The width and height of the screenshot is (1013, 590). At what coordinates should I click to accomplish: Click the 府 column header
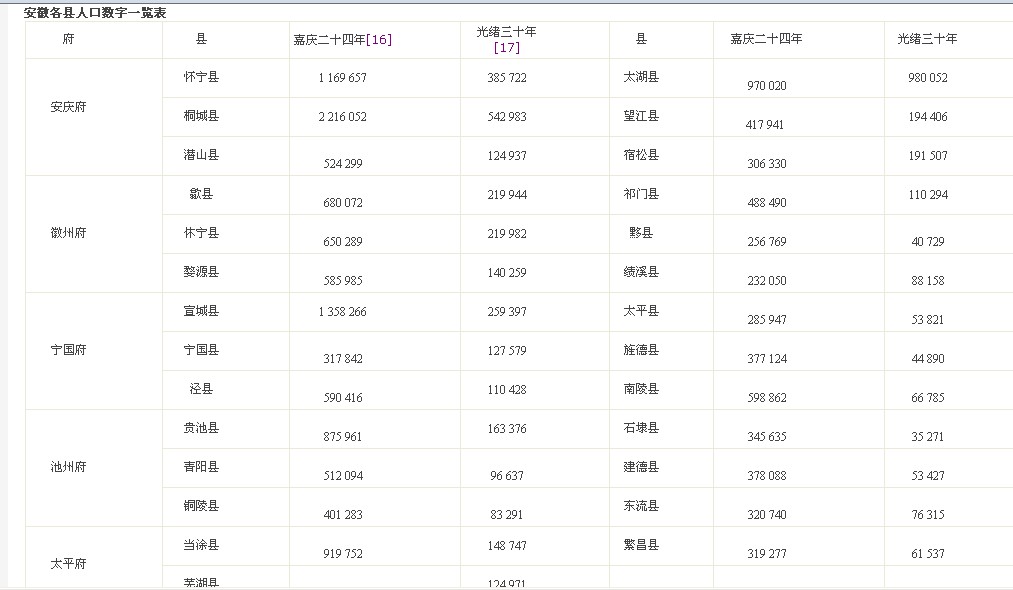click(x=68, y=40)
